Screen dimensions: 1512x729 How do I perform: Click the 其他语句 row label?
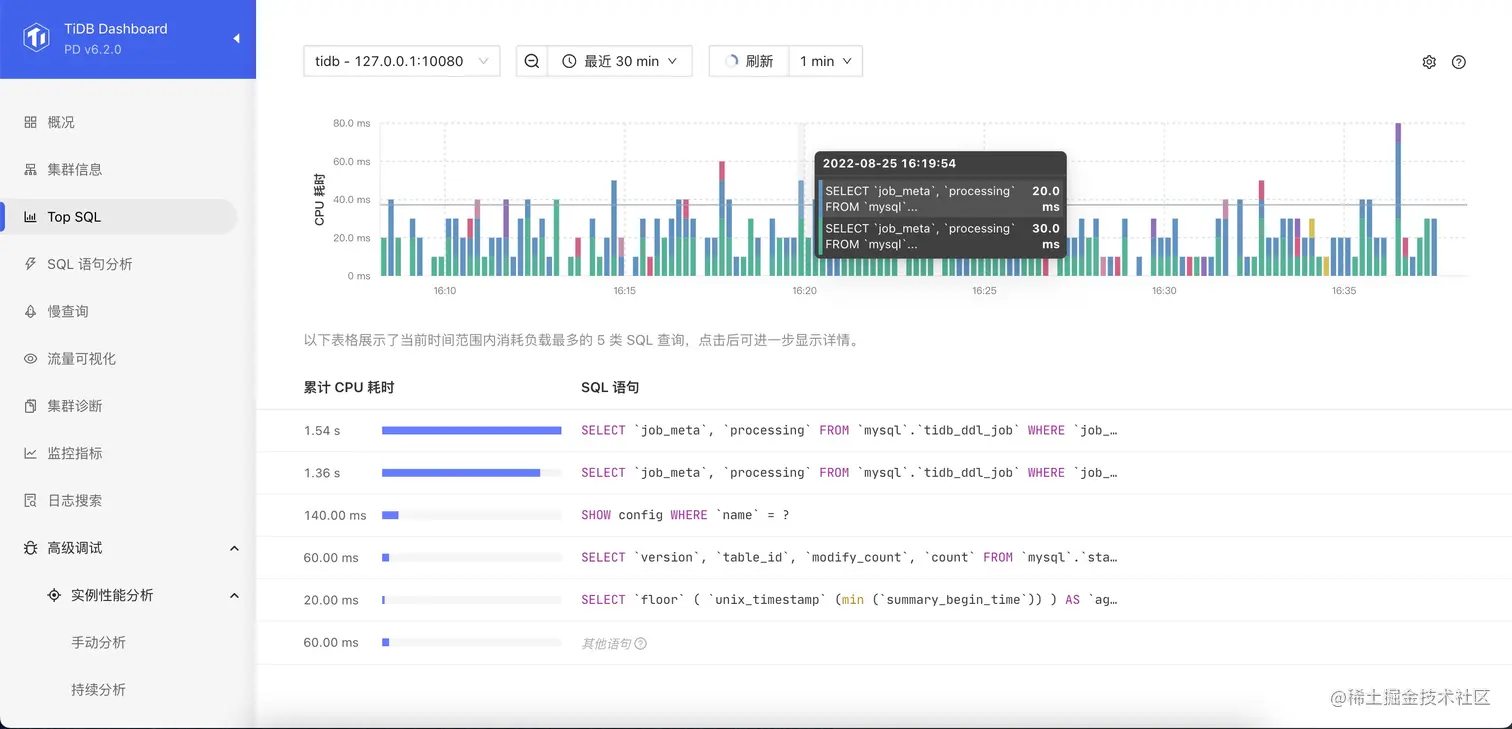click(606, 644)
